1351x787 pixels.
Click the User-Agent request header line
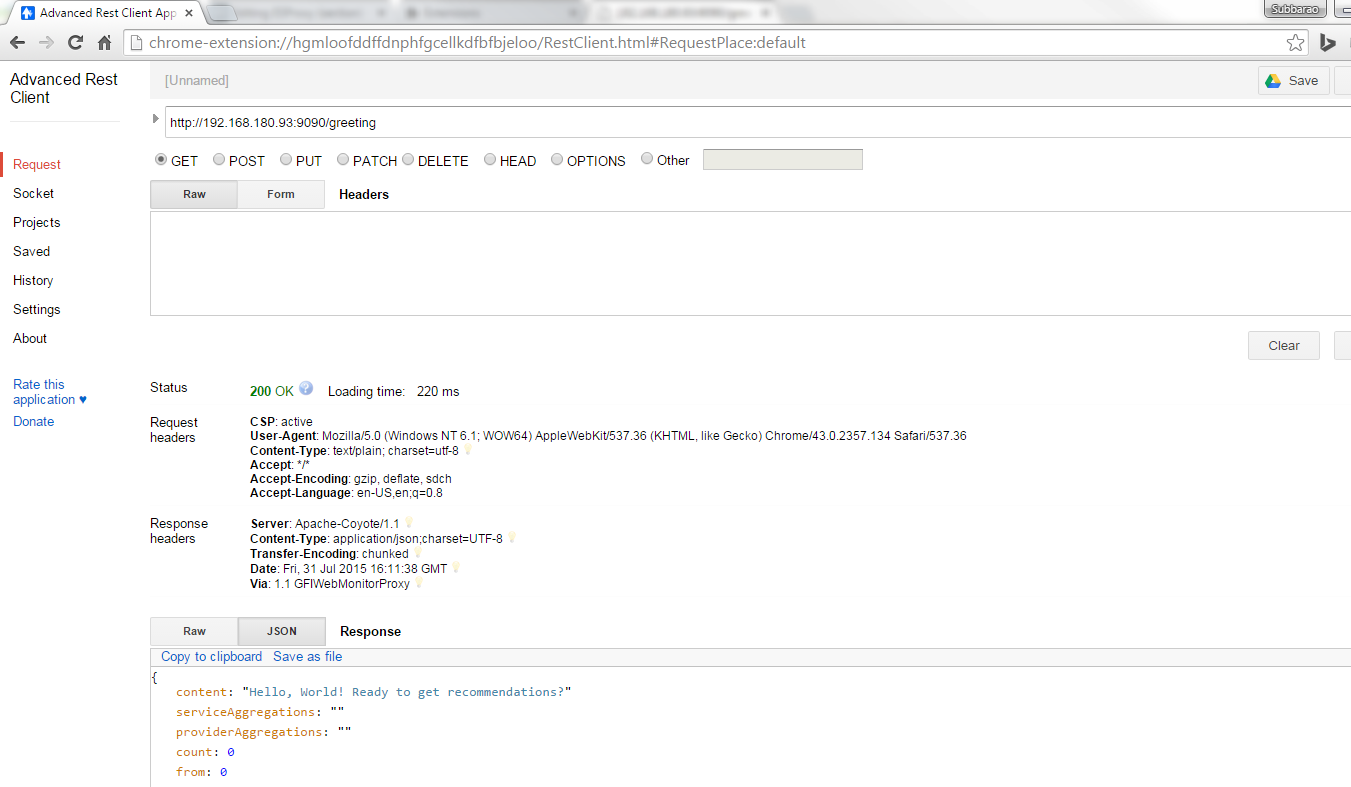tap(608, 436)
